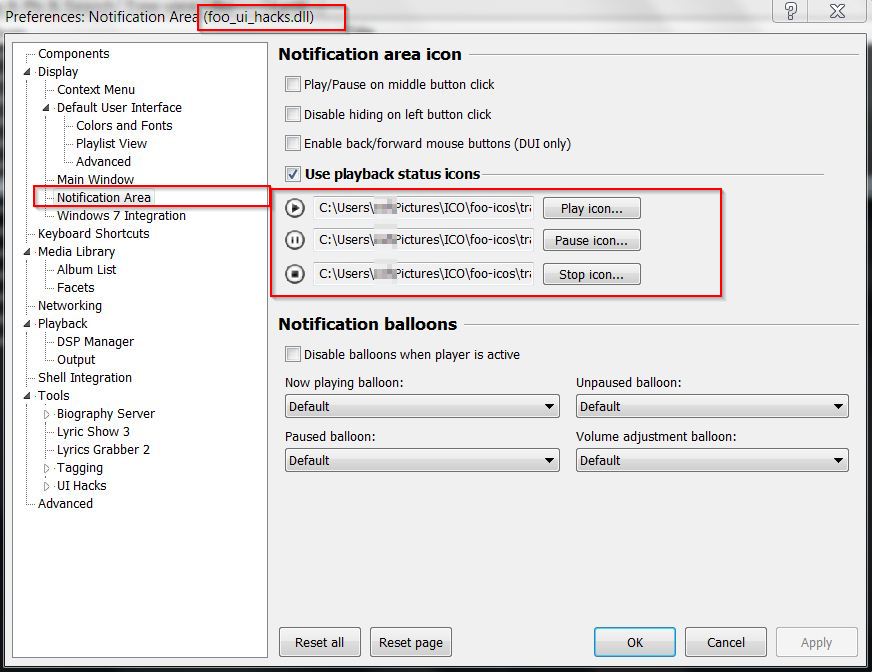Collapse the Display tree node
The width and height of the screenshot is (872, 672).
pyautogui.click(x=27, y=72)
